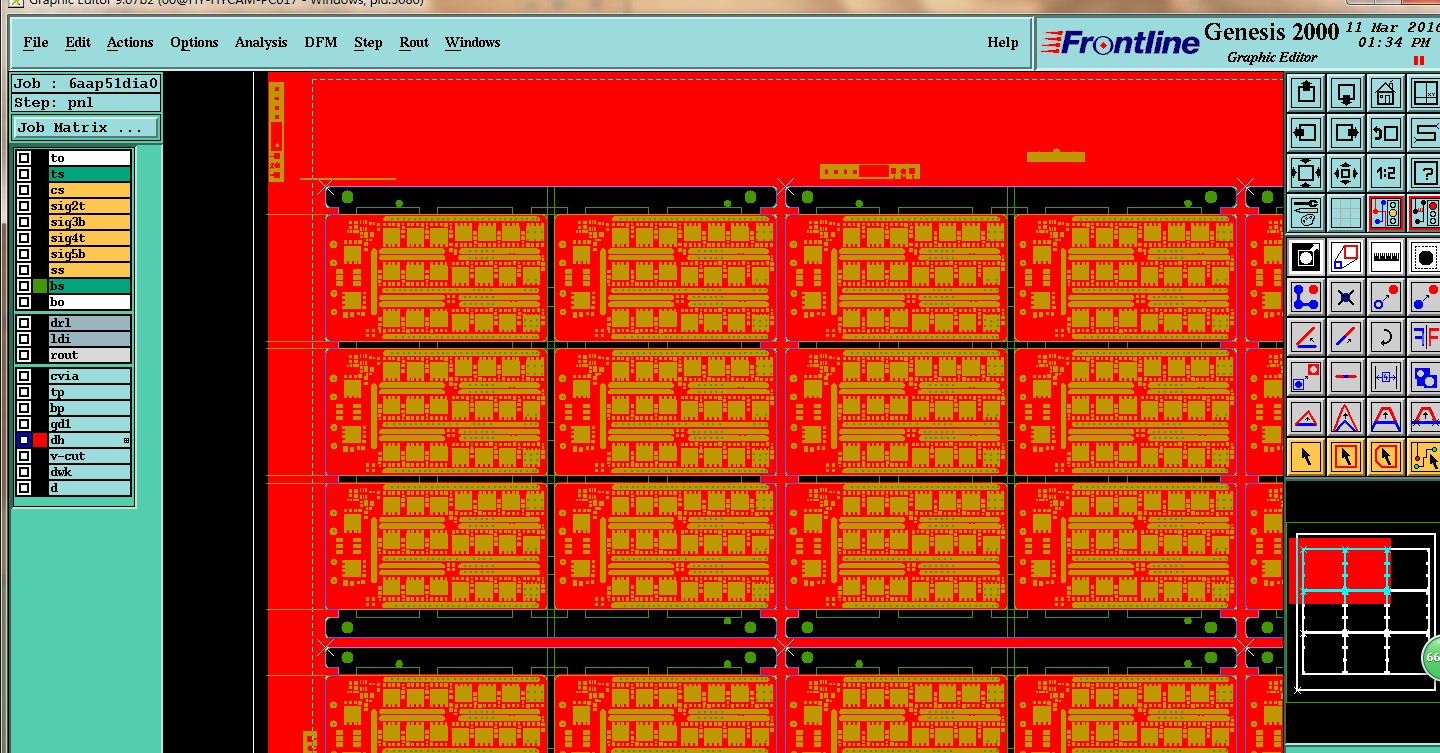1440x753 pixels.
Task: Click the Step: pnl field
Action: 86,103
